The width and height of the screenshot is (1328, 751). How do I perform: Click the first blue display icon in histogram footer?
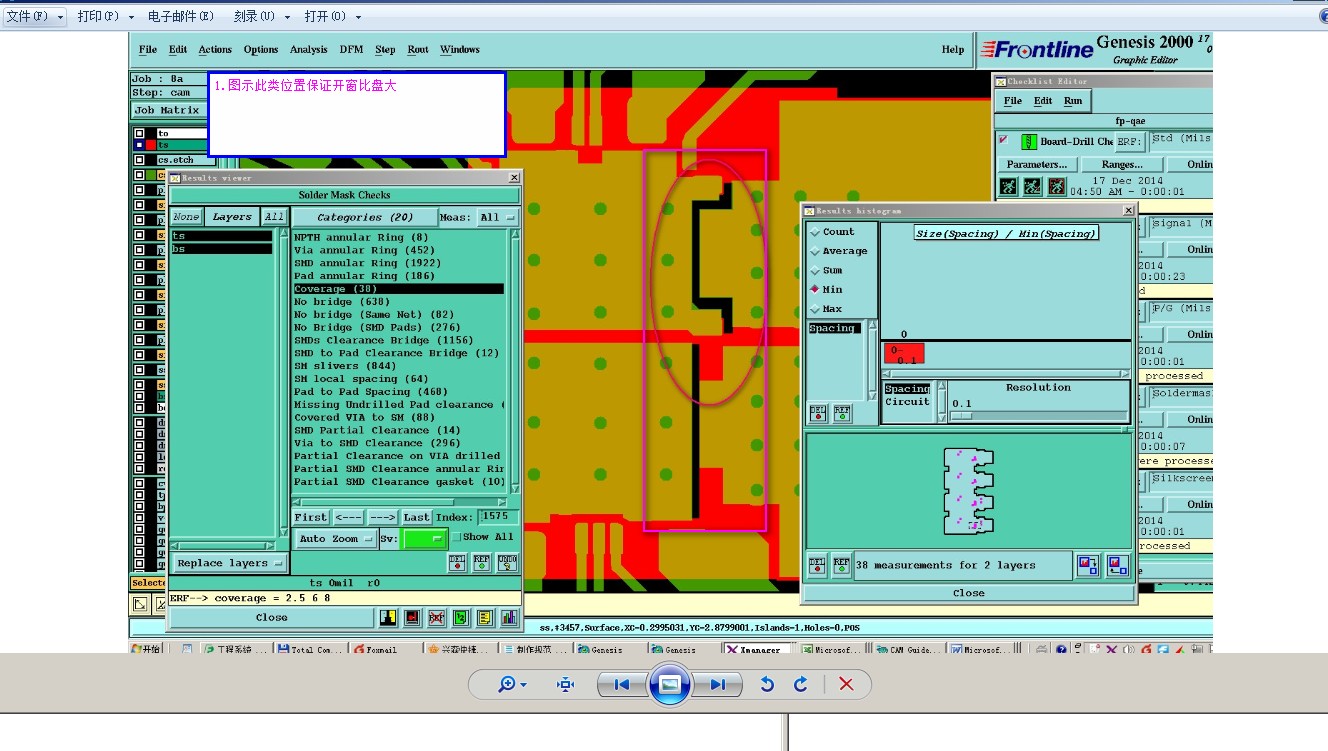1088,566
